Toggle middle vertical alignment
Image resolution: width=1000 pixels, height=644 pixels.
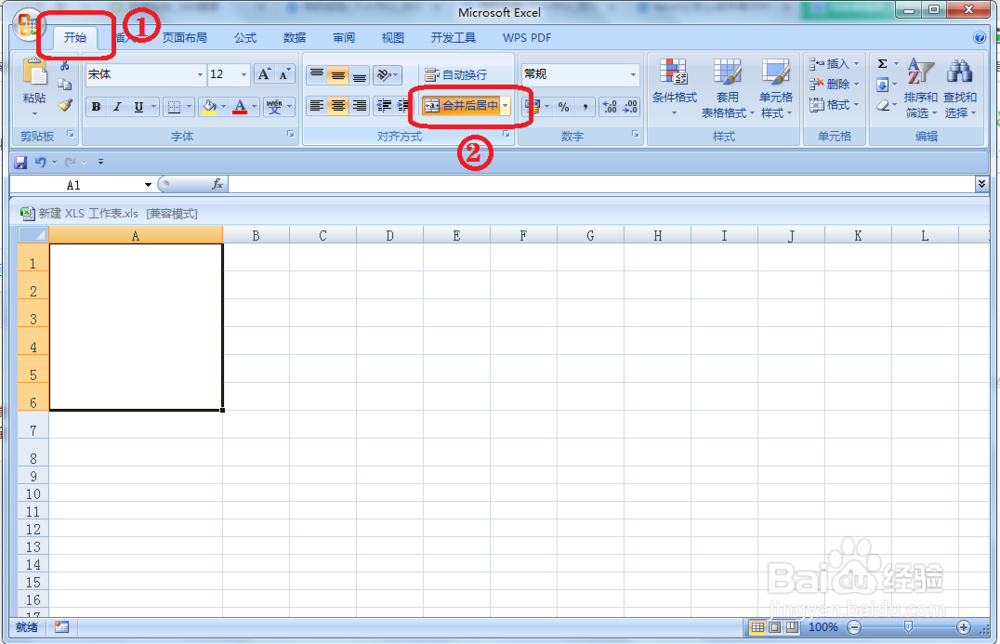[x=338, y=75]
